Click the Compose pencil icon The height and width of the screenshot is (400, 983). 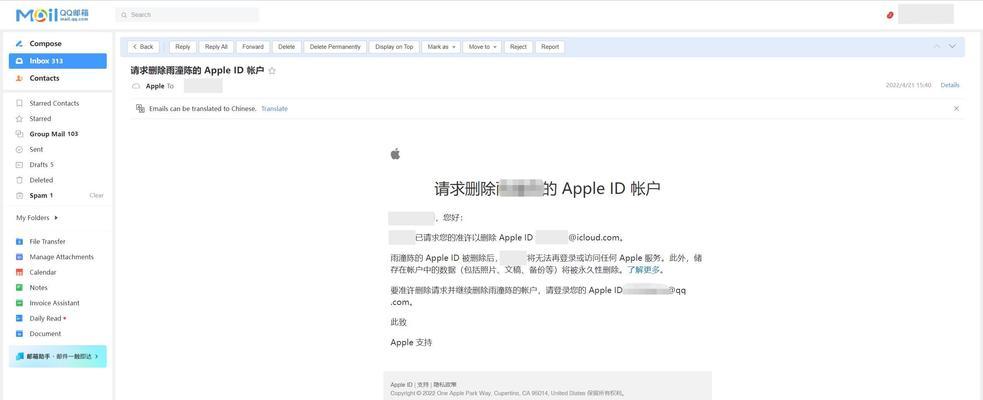19,44
